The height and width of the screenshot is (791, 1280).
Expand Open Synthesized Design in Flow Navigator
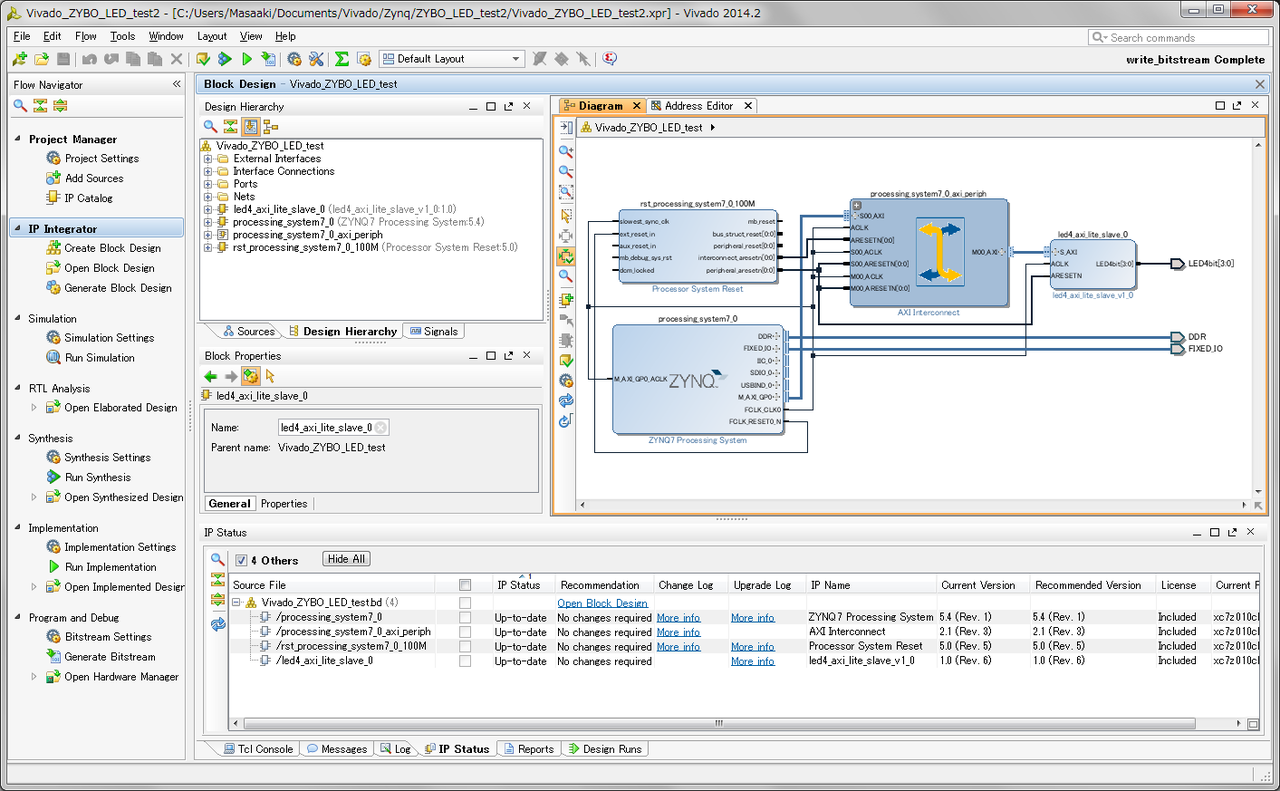click(x=34, y=497)
